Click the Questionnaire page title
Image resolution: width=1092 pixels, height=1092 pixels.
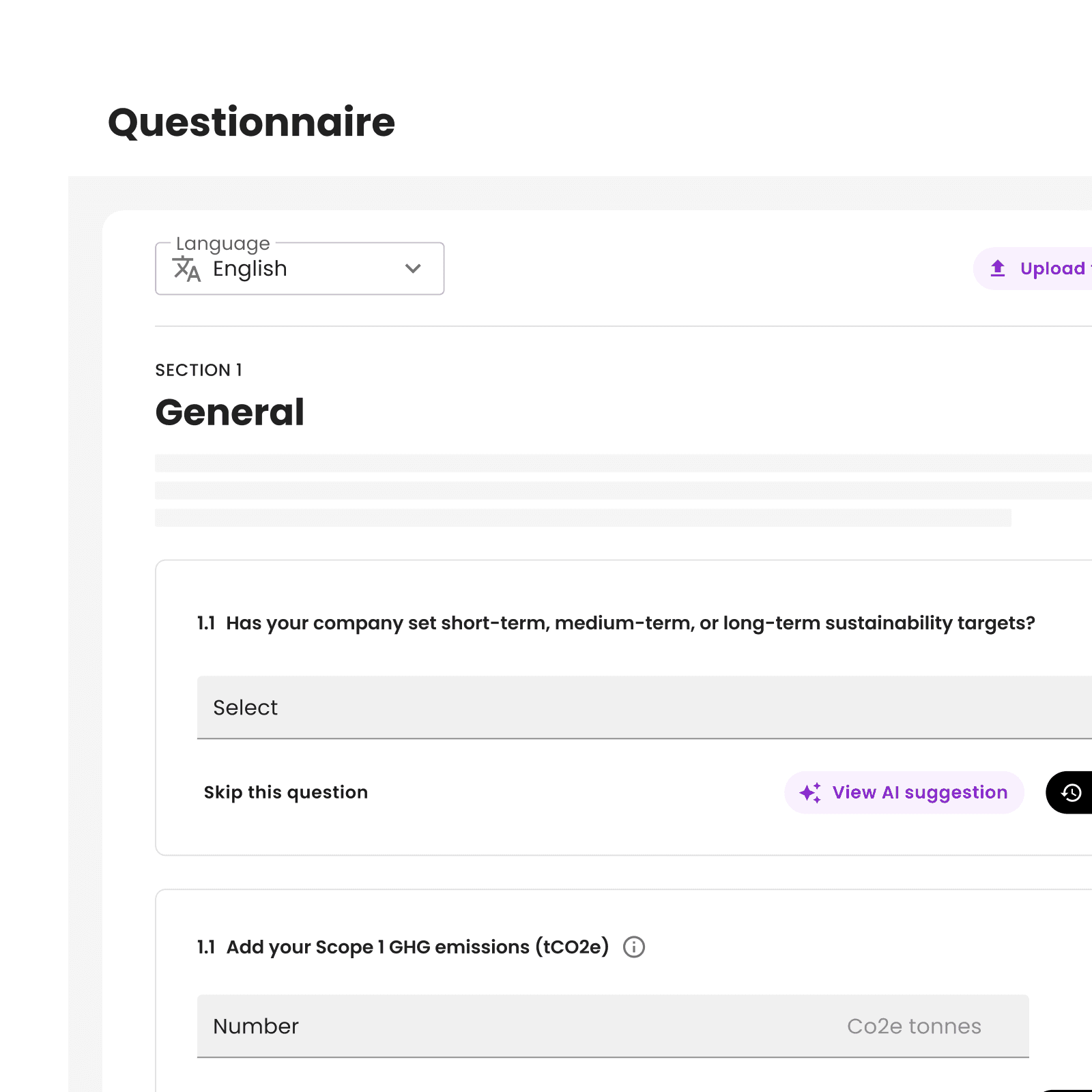pyautogui.click(x=253, y=122)
